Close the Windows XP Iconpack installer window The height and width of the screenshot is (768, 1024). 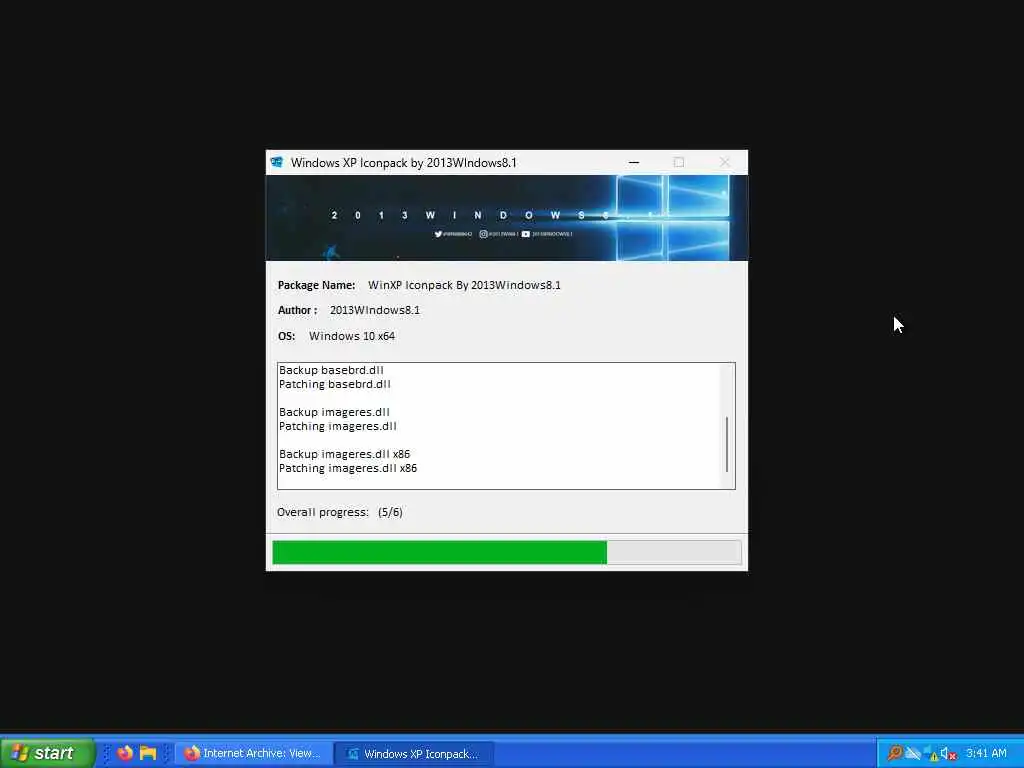coord(724,162)
